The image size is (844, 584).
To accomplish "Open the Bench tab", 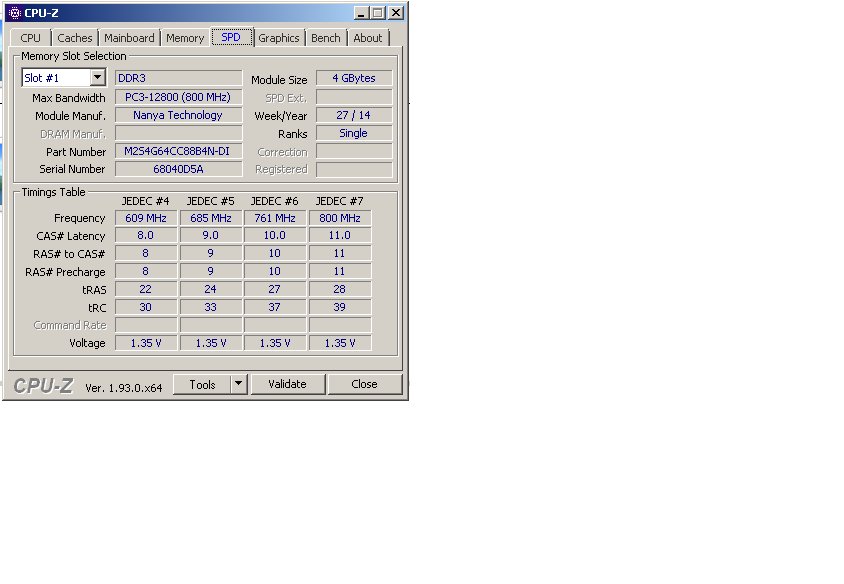I will point(326,38).
